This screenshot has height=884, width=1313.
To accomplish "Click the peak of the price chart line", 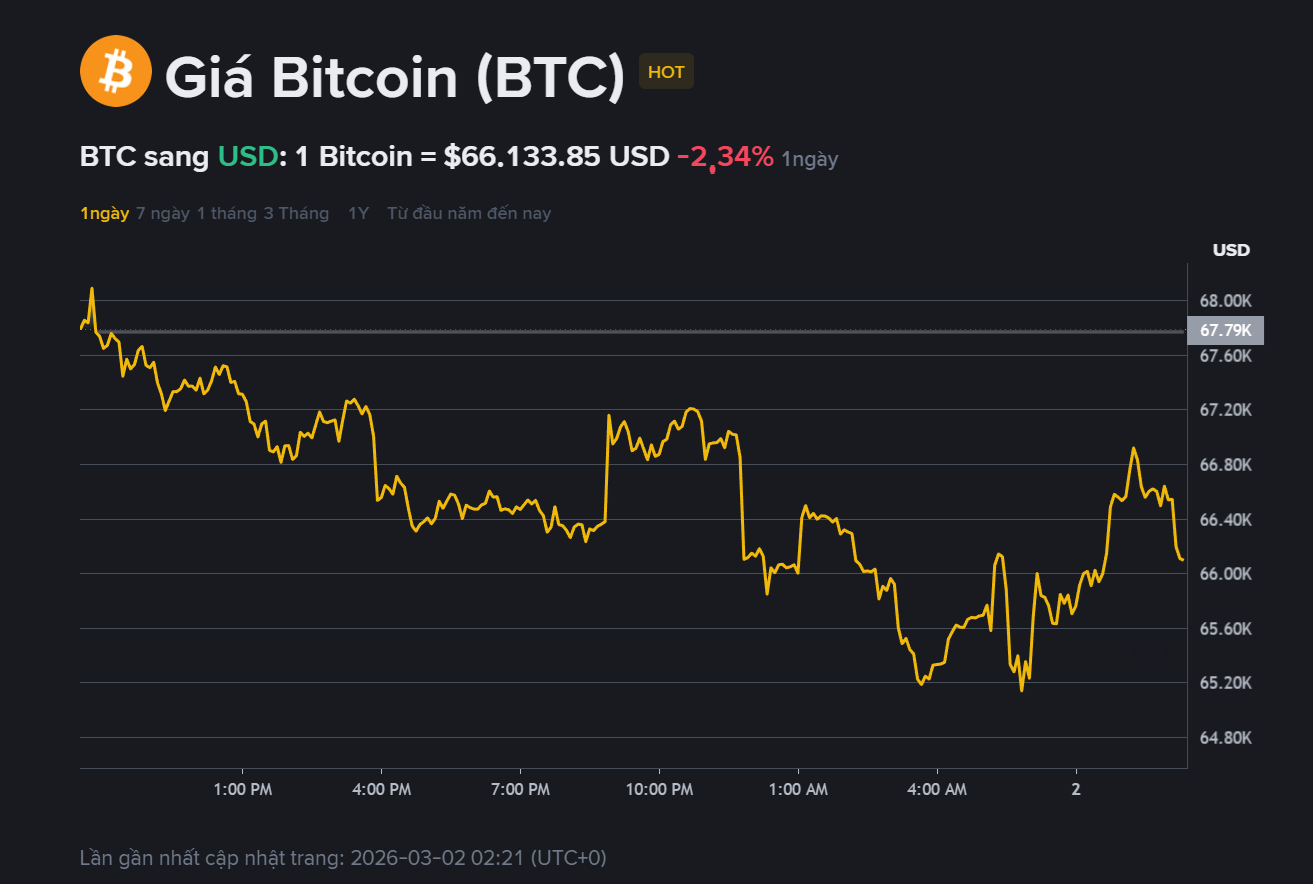I will [91, 288].
